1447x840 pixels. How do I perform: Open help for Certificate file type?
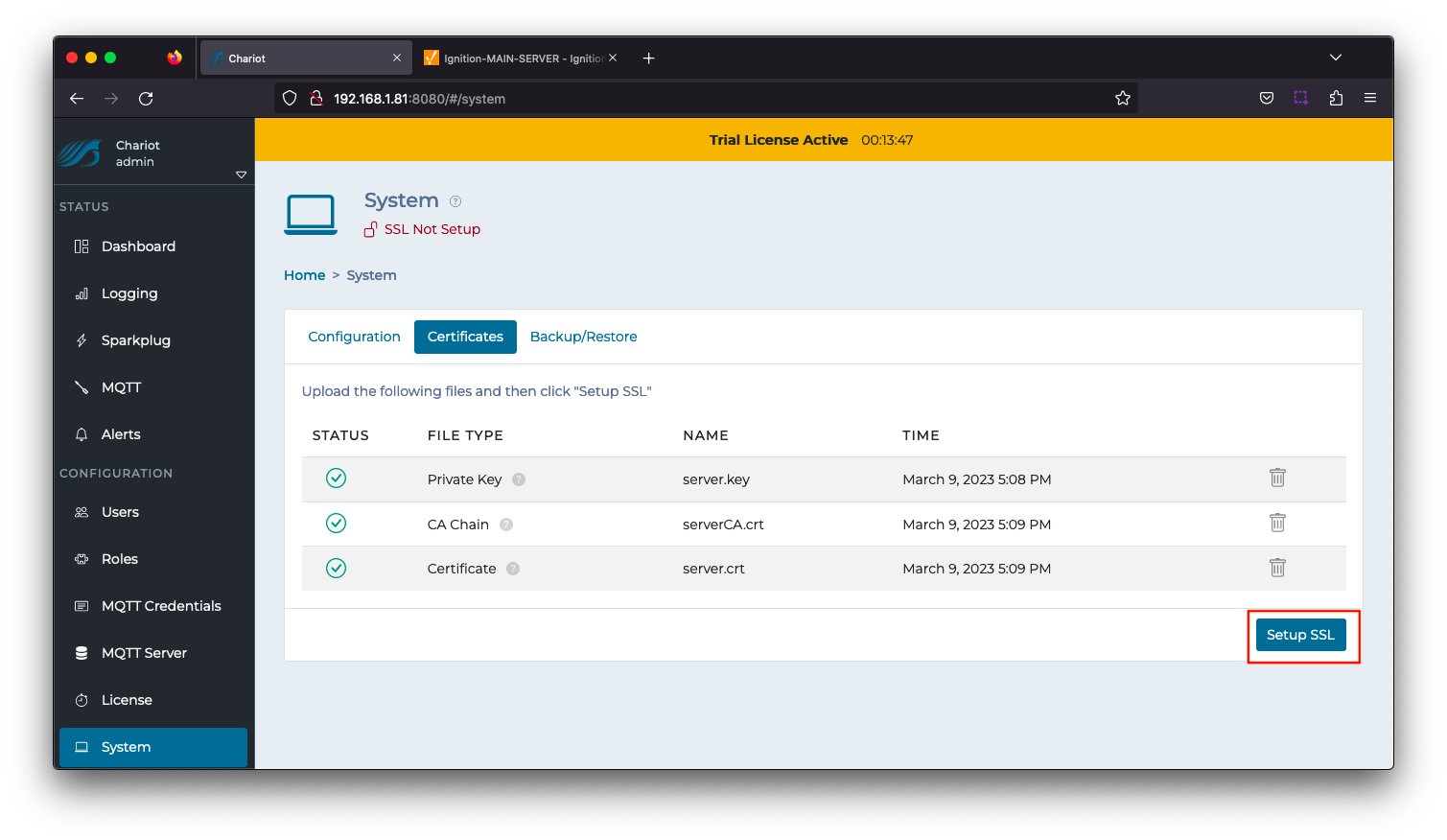click(513, 569)
